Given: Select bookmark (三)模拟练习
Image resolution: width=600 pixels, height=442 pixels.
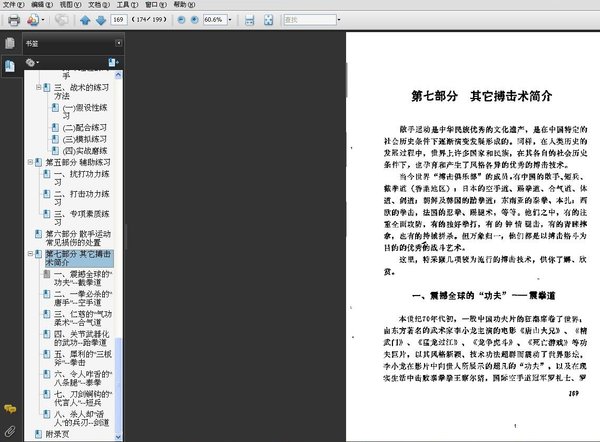Looking at the screenshot, I should (x=85, y=139).
